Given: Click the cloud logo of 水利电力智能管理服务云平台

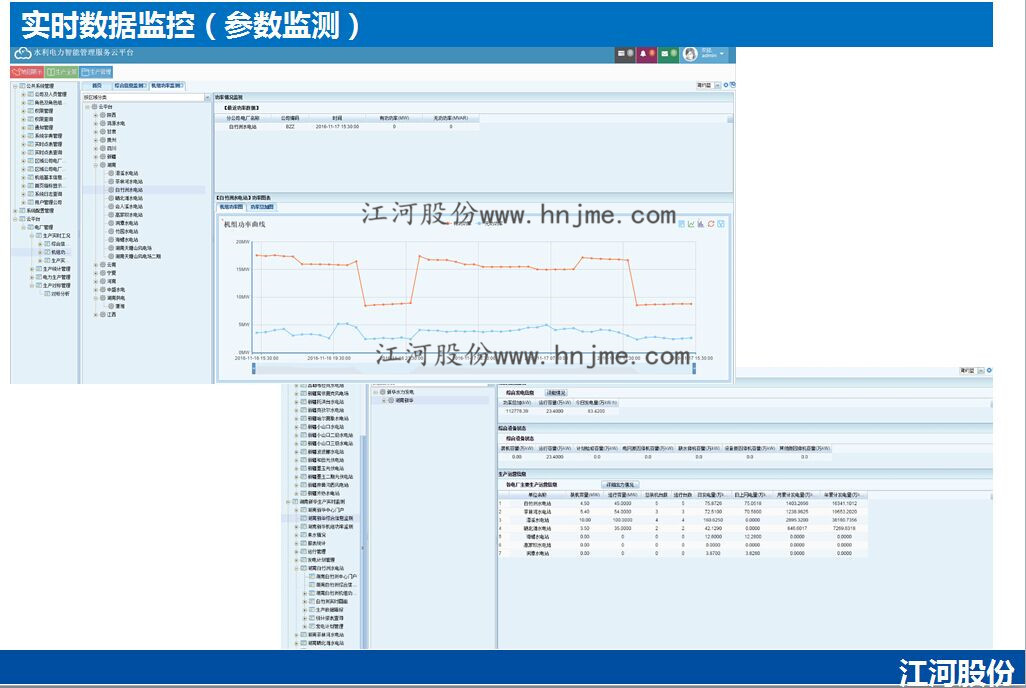Looking at the screenshot, I should pos(22,53).
